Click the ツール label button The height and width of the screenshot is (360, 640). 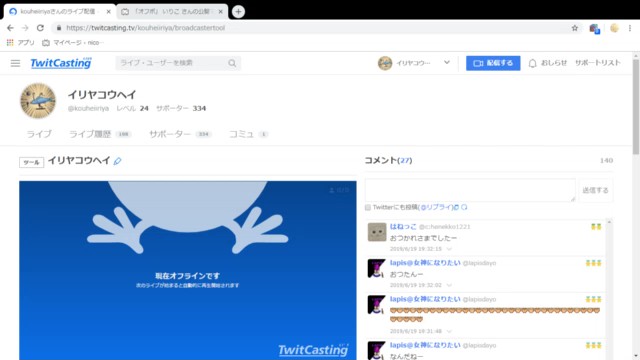[x=31, y=162]
